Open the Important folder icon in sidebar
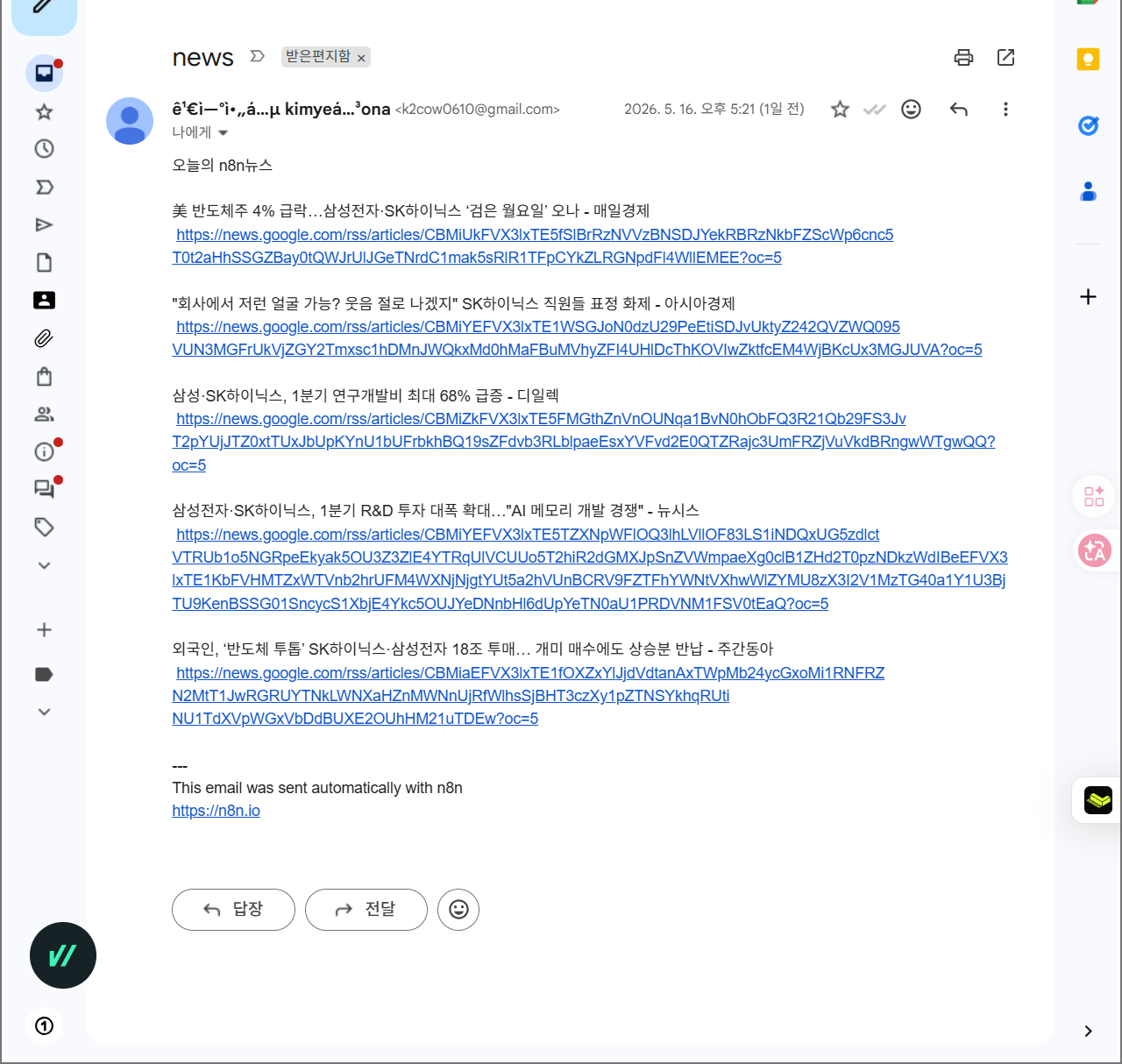Image resolution: width=1122 pixels, height=1064 pixels. tap(45, 187)
